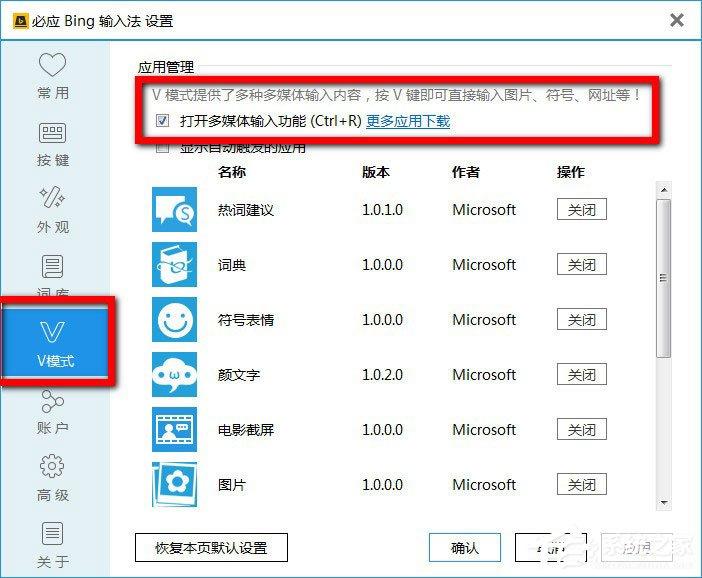Viewport: 702px width, 578px height.
Task: Click version 1.0.1.0 of 热词建议
Action: pos(382,210)
